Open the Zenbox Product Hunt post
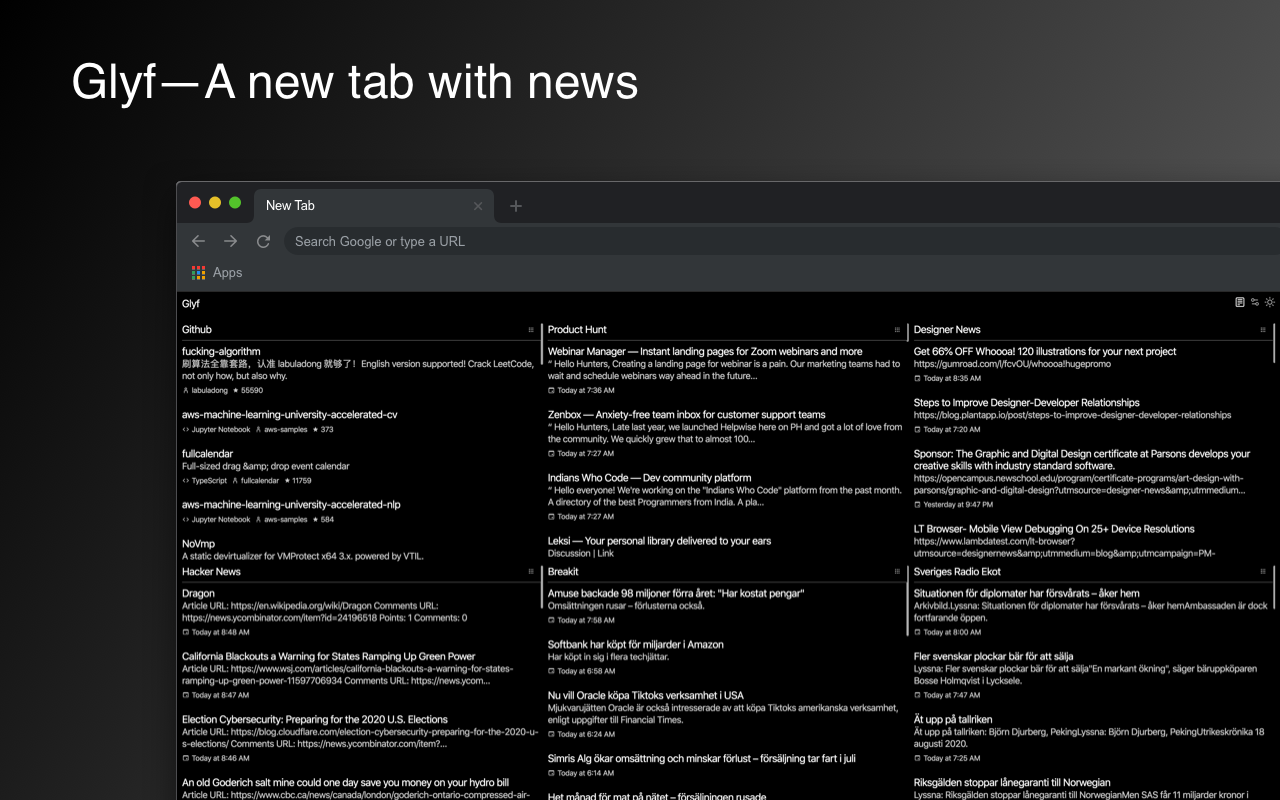 coord(687,414)
